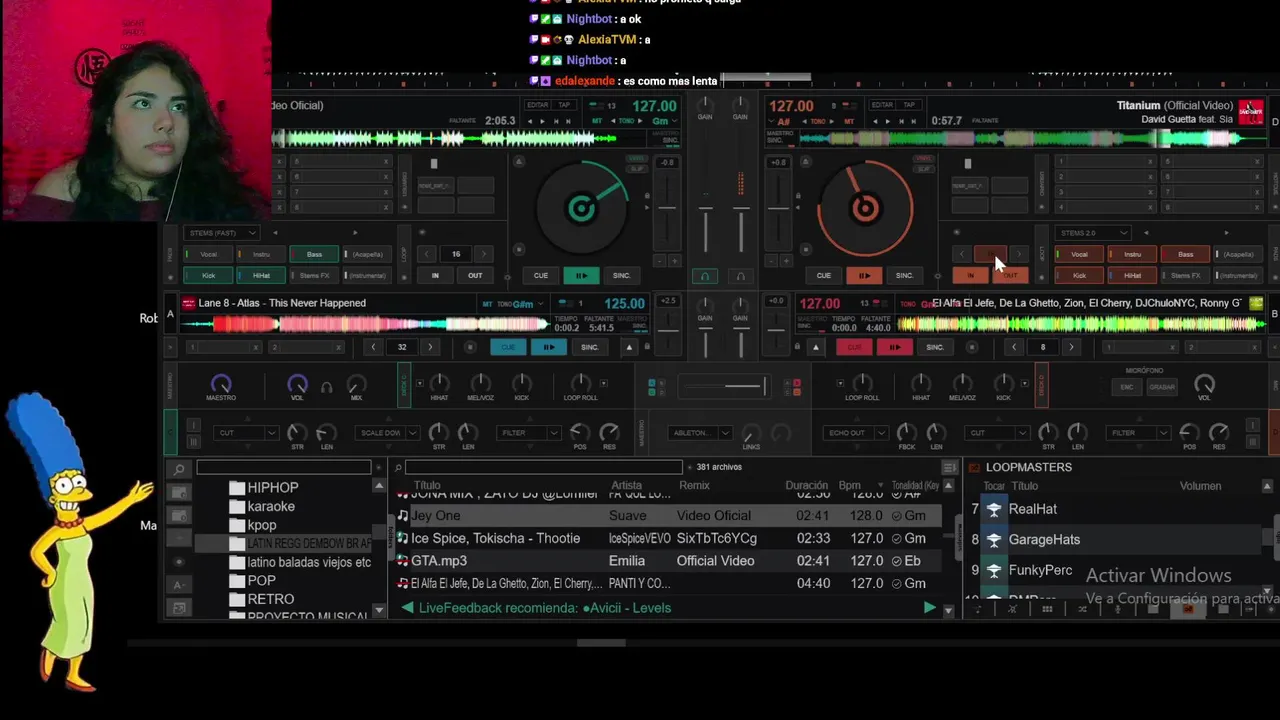Open the ECHO OUT effect dropdown
The width and height of the screenshot is (1280, 720).
point(857,433)
